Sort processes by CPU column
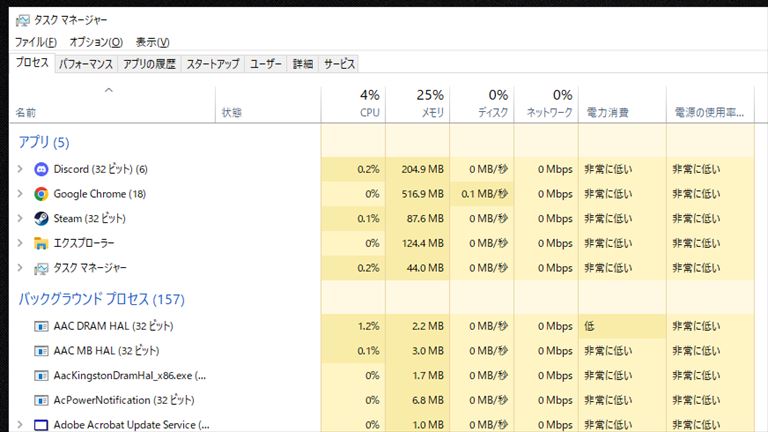Image resolution: width=768 pixels, height=432 pixels. (x=353, y=104)
